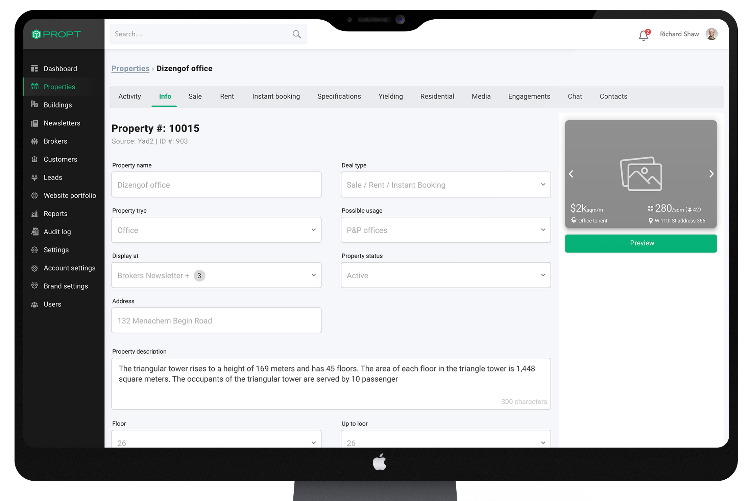Click the Buildings sidebar icon
Viewport: 751px width, 501px height.
pyautogui.click(x=34, y=104)
